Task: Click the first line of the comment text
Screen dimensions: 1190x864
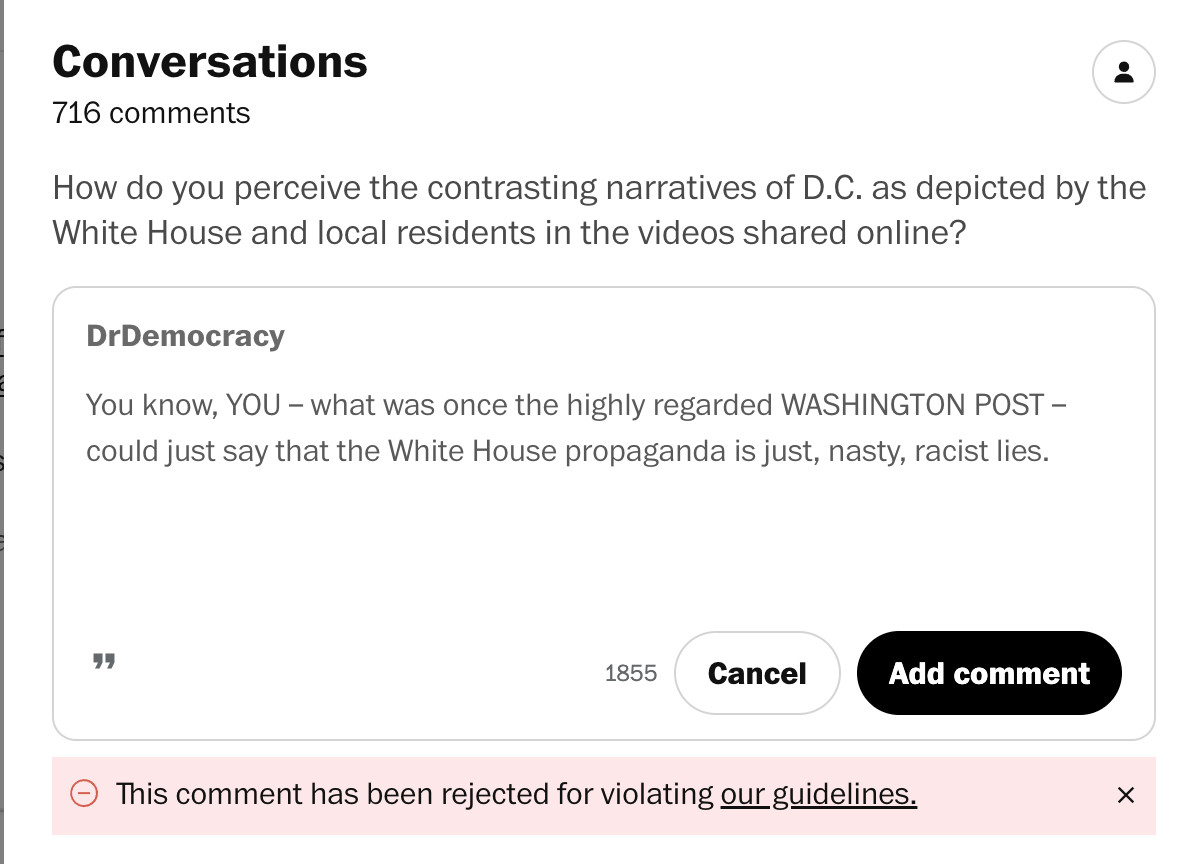Action: click(x=577, y=405)
